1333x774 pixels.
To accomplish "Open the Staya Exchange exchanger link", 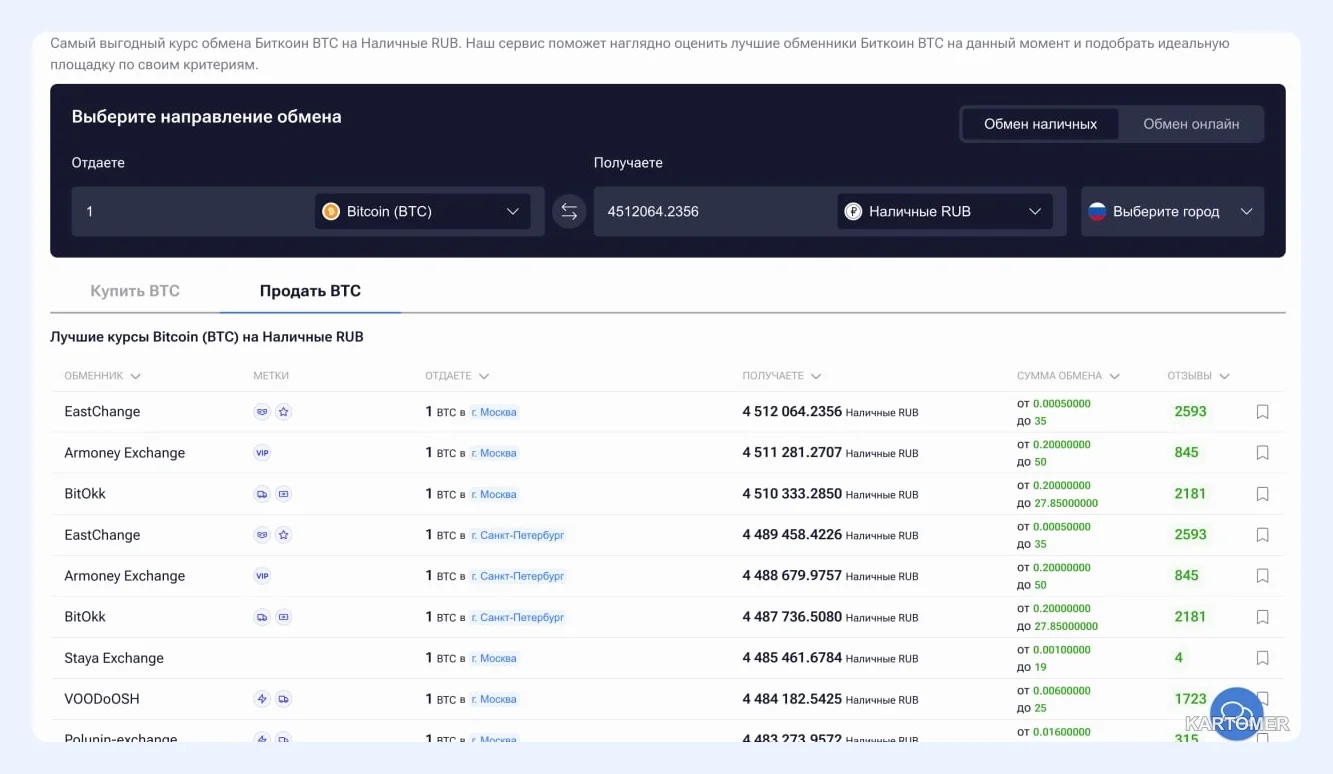I will [x=114, y=658].
